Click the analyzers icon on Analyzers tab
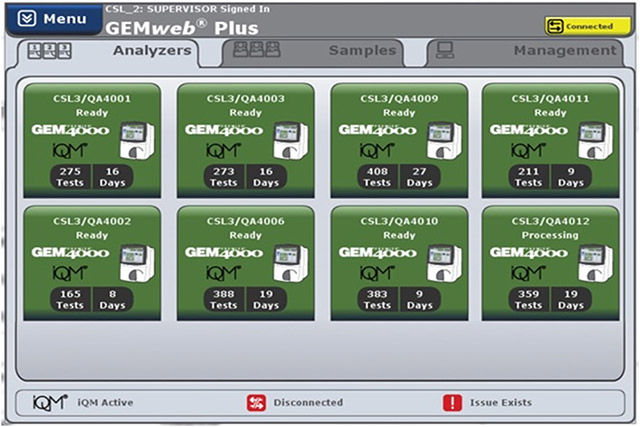This screenshot has width=640, height=427. 49,51
